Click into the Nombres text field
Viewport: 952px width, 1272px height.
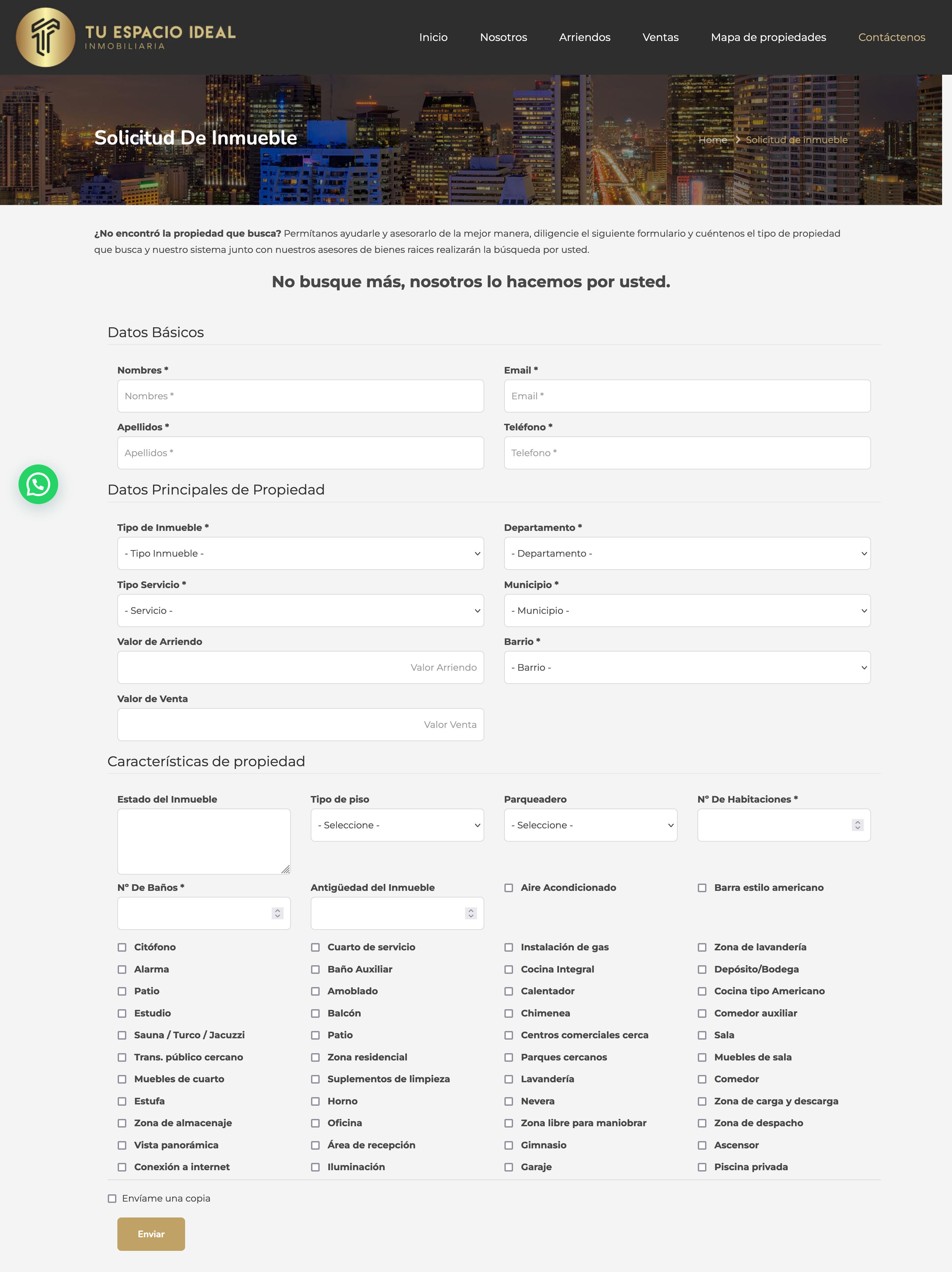[300, 396]
